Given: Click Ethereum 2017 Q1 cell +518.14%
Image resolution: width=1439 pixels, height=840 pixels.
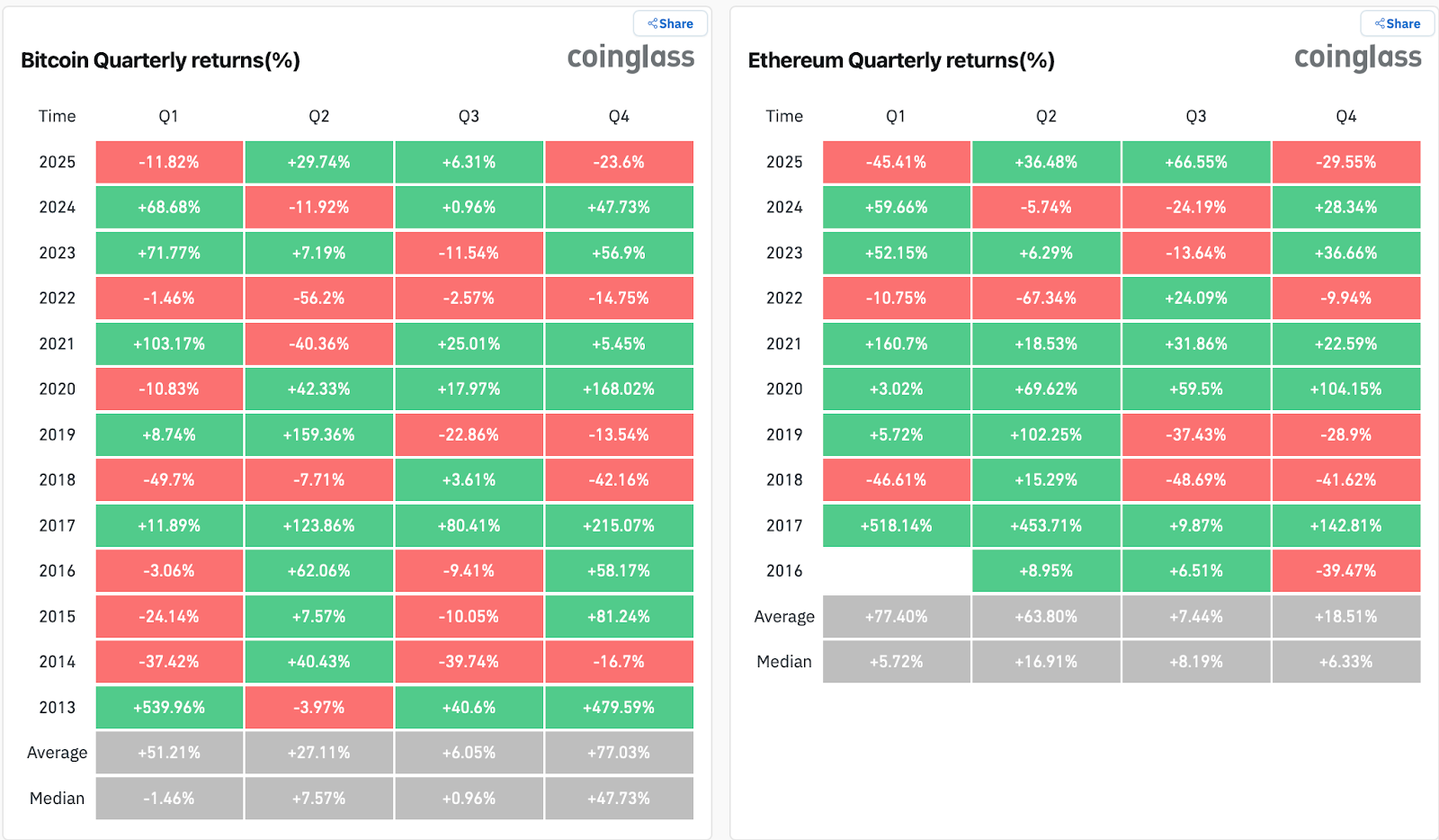Looking at the screenshot, I should coord(896,525).
